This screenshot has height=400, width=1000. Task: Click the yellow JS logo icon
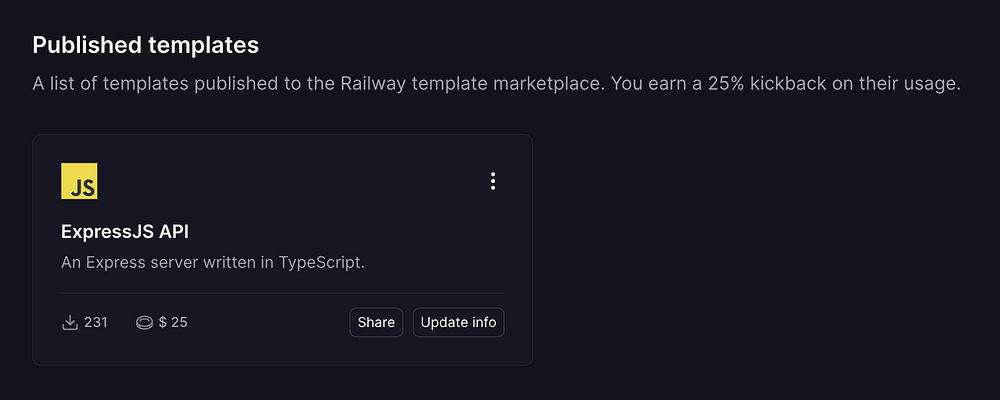coord(79,181)
